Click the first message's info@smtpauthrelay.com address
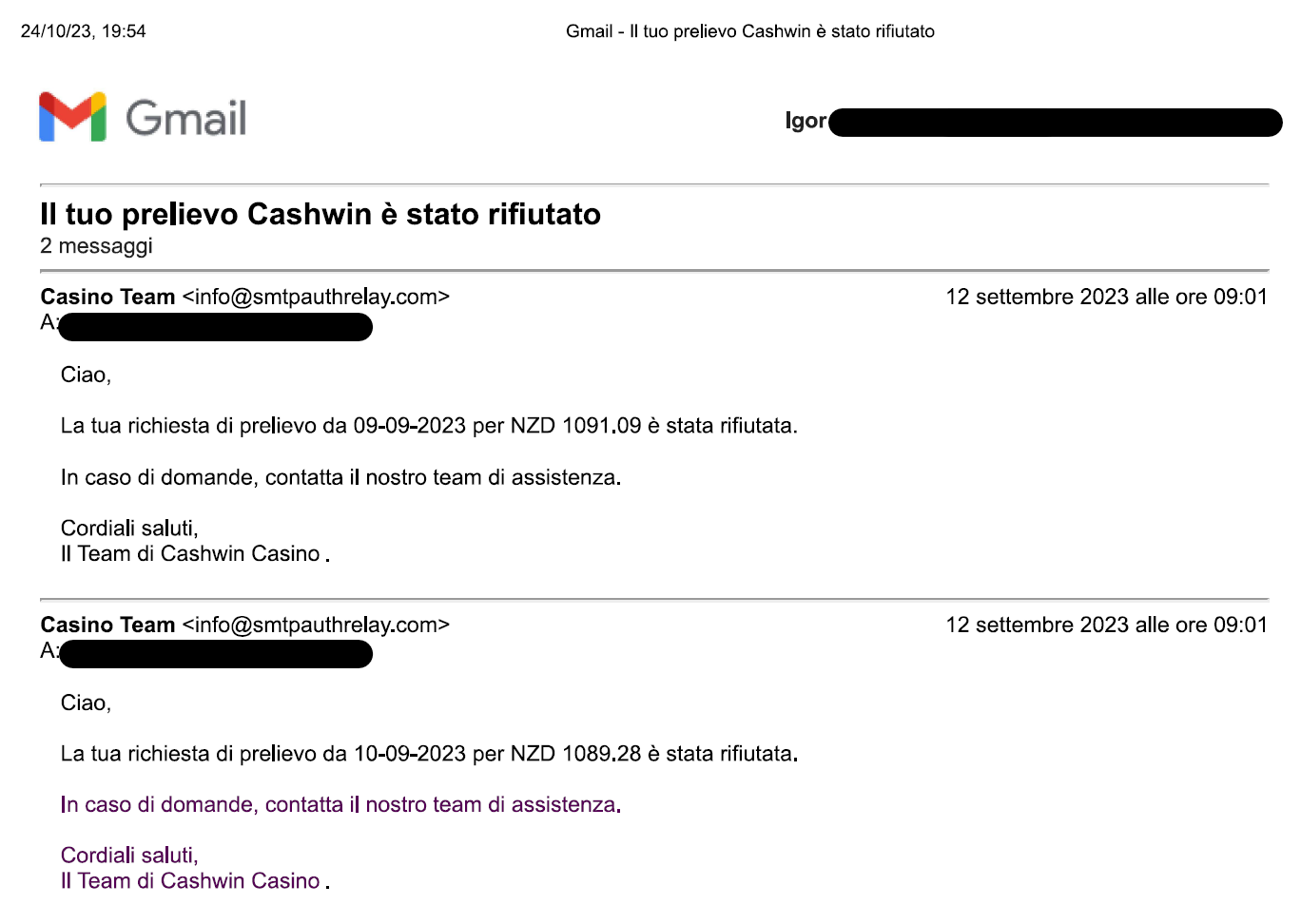This screenshot has height=924, width=1301. click(x=316, y=297)
